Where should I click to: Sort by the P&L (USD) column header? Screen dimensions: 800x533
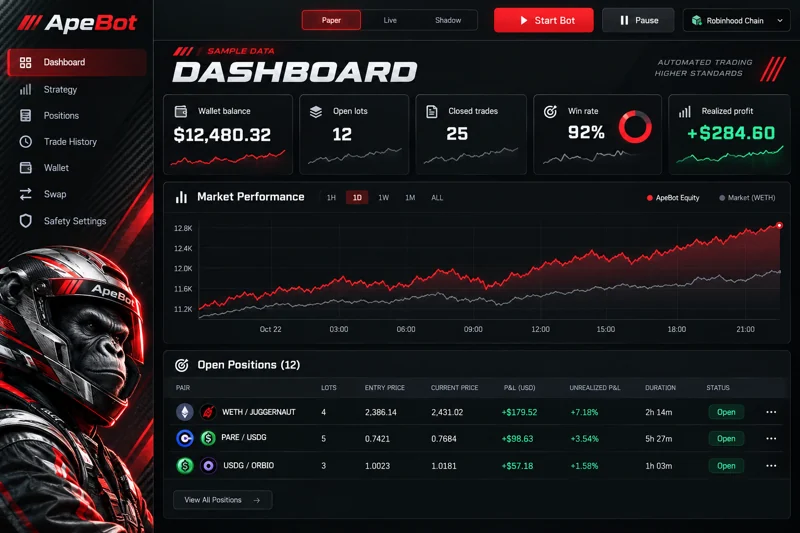pyautogui.click(x=519, y=388)
